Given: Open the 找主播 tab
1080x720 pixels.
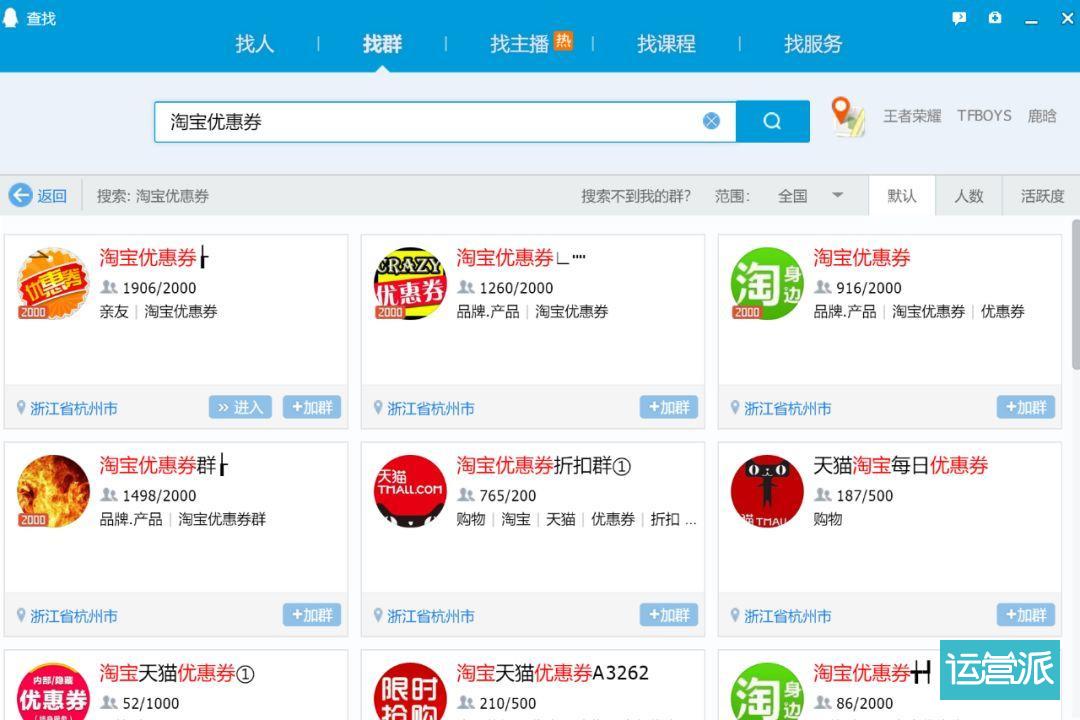Looking at the screenshot, I should [x=519, y=44].
